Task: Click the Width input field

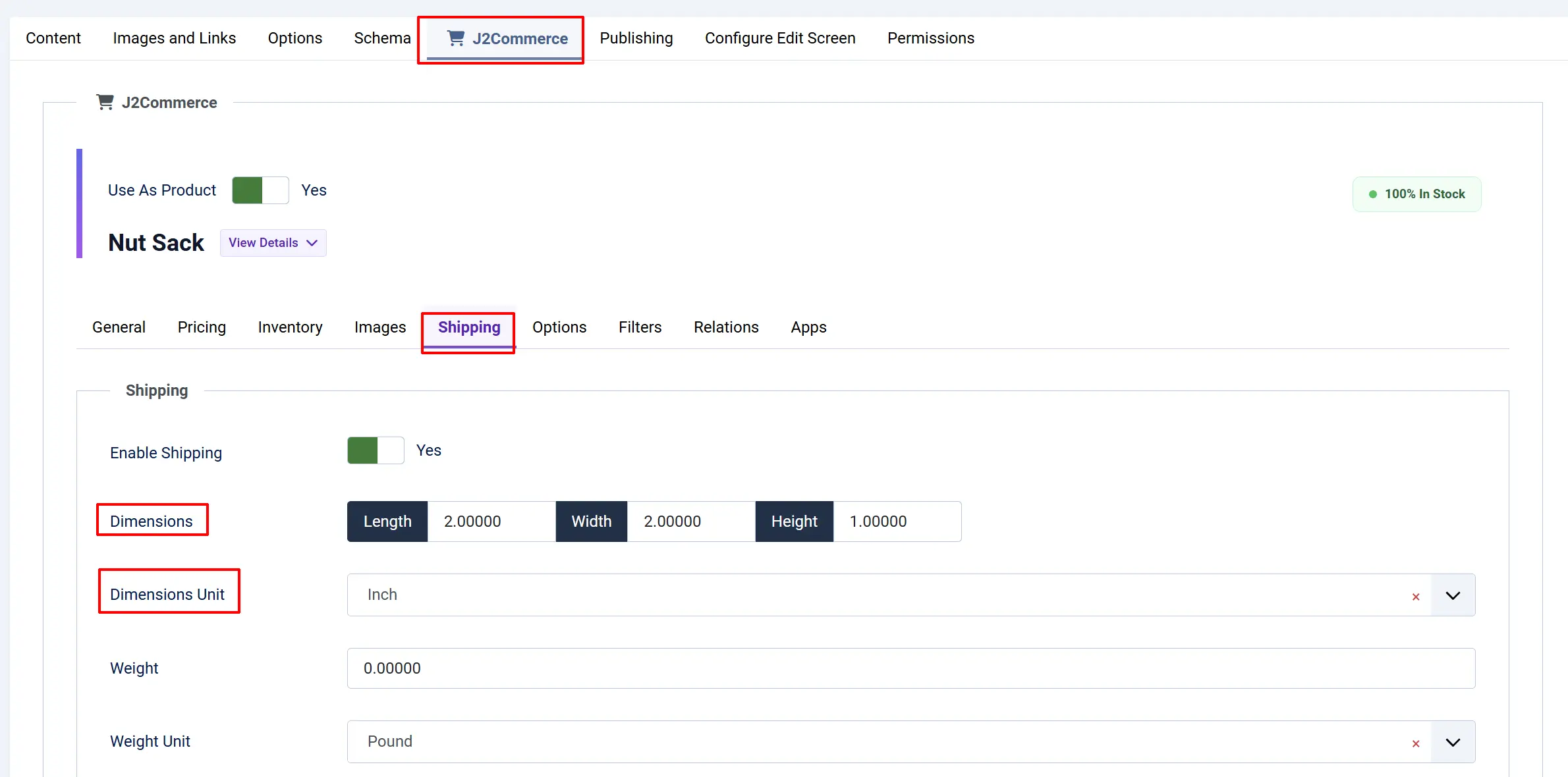Action: pyautogui.click(x=691, y=522)
